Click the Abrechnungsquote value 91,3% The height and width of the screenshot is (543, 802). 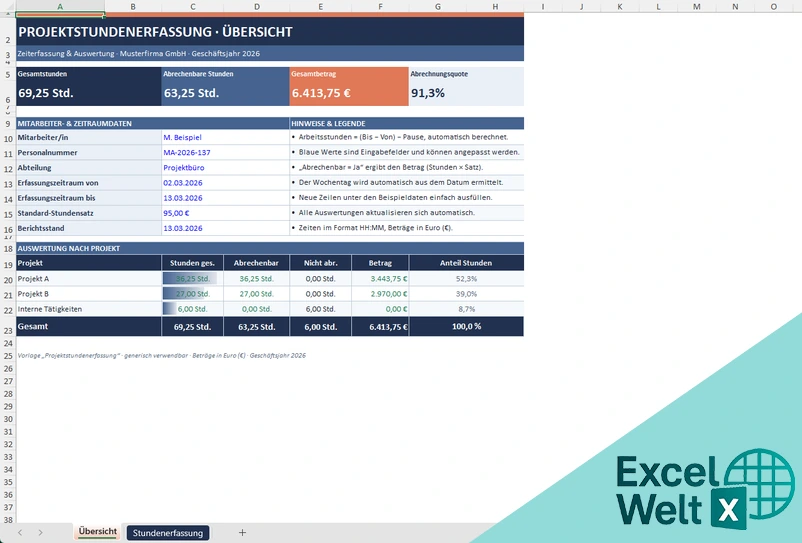tap(428, 93)
